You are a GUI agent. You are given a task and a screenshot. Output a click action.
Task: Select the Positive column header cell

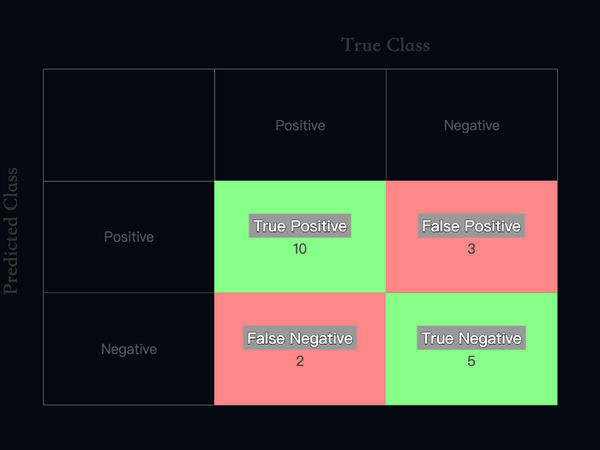300,125
